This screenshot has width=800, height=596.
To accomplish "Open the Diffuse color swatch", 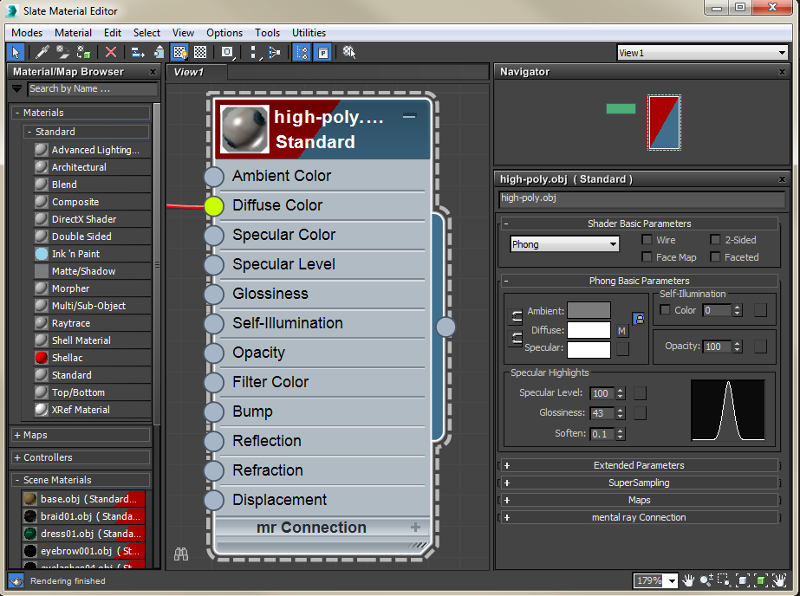I will click(x=589, y=330).
